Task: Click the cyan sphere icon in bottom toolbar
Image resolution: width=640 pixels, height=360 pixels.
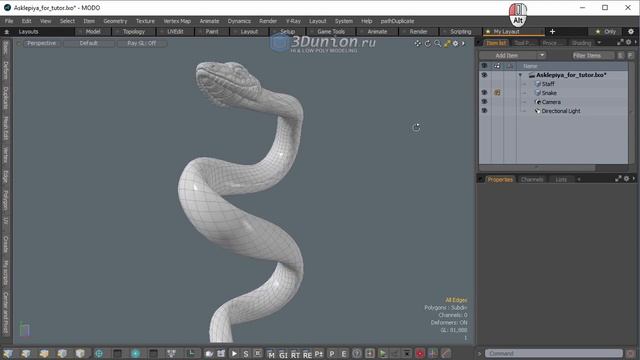Action: pyautogui.click(x=136, y=353)
